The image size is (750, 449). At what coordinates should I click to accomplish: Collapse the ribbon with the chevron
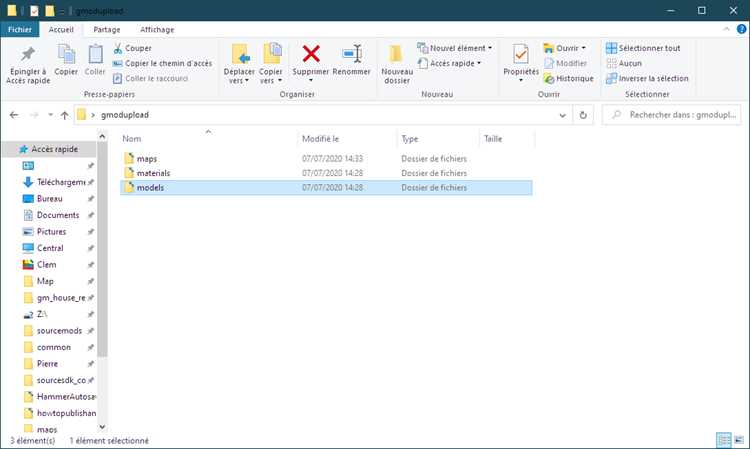pos(726,29)
